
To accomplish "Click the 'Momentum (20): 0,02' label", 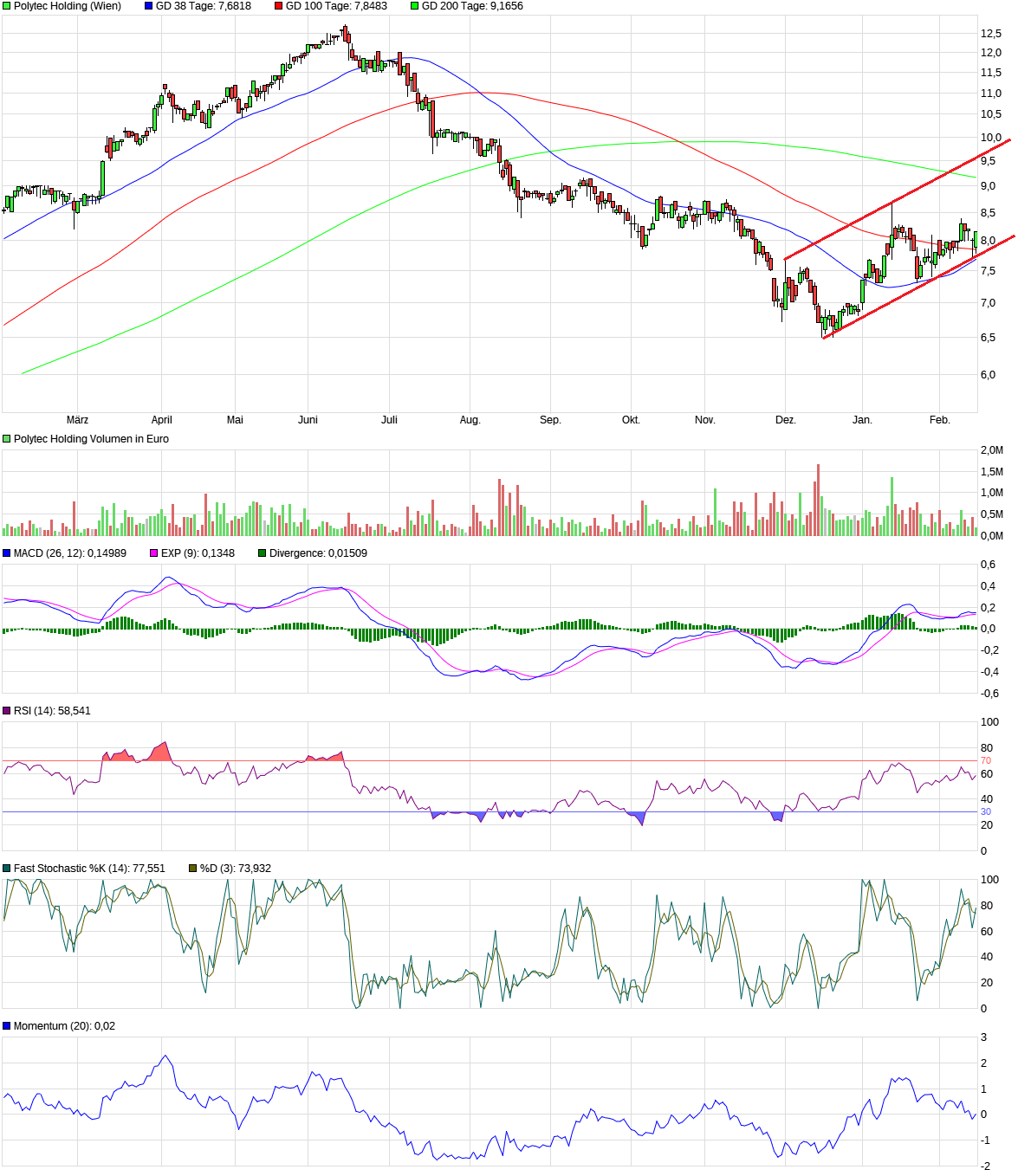I will (64, 1026).
